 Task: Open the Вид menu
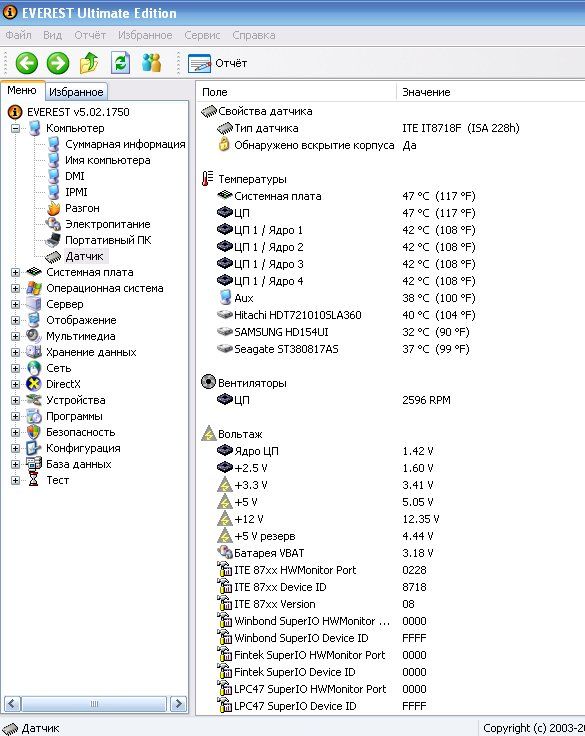52,35
